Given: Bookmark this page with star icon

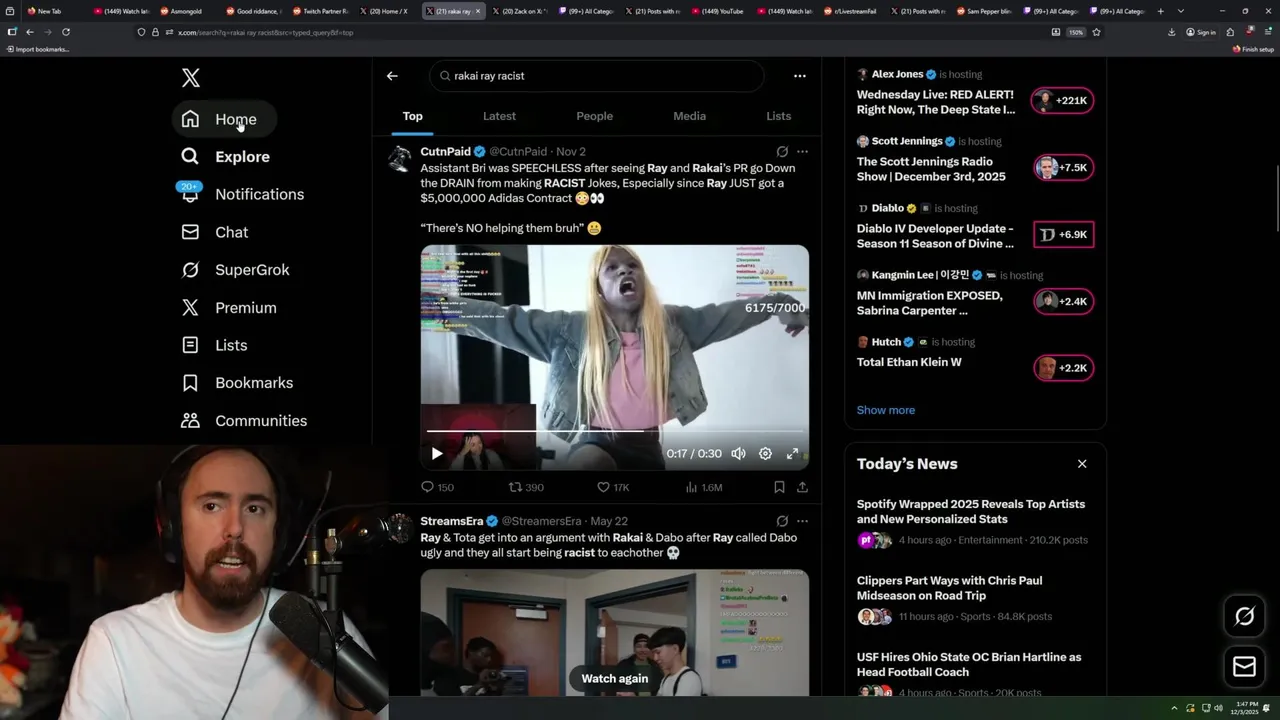Looking at the screenshot, I should (x=1096, y=32).
